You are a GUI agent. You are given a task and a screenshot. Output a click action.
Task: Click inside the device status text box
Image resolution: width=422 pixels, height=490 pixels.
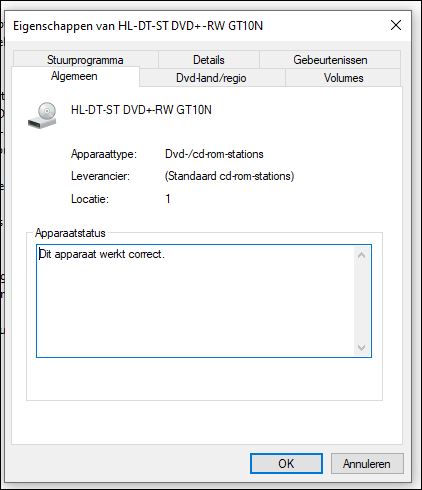pyautogui.click(x=195, y=301)
